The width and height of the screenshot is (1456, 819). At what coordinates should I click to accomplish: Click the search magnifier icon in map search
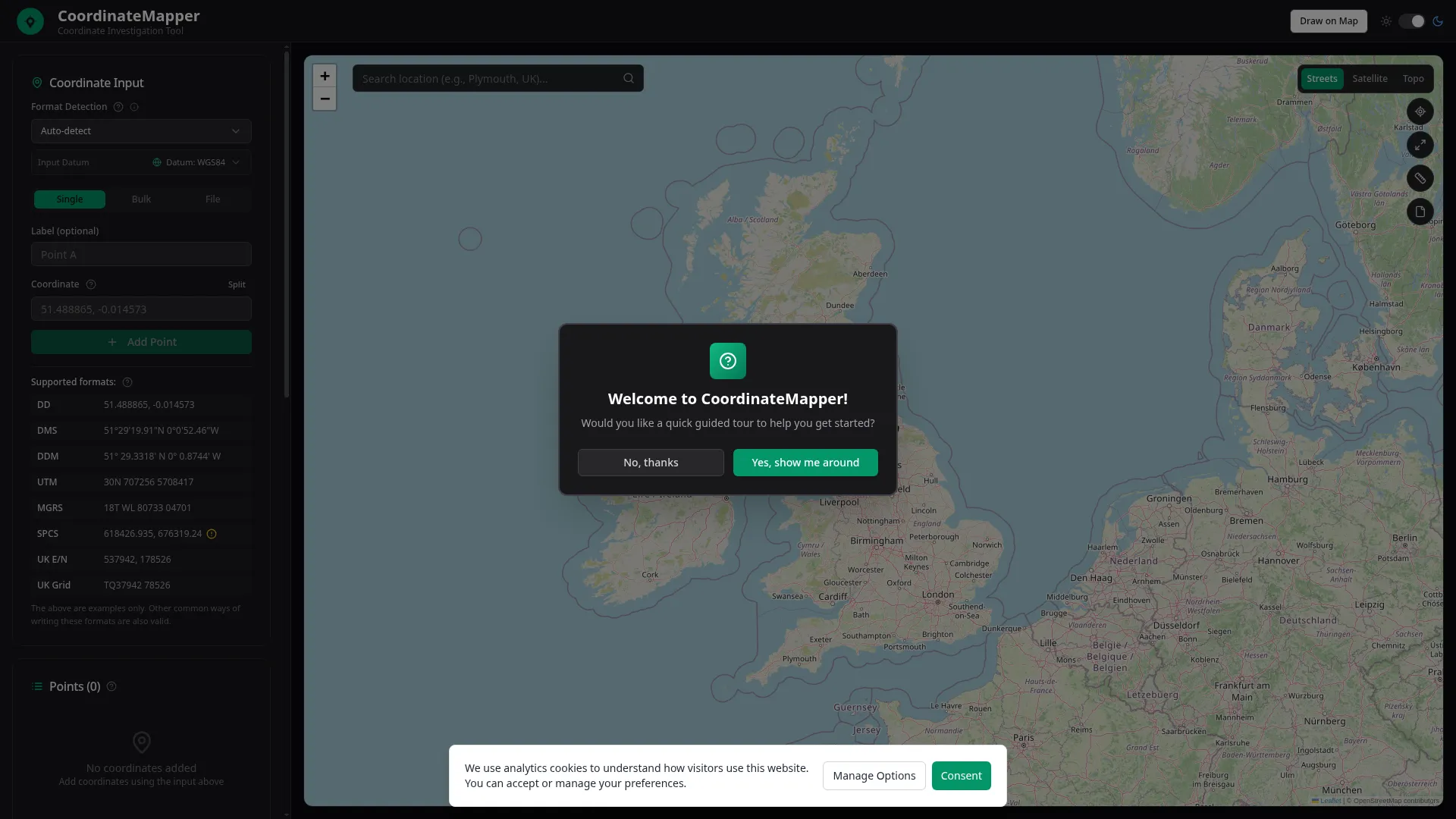(x=629, y=78)
